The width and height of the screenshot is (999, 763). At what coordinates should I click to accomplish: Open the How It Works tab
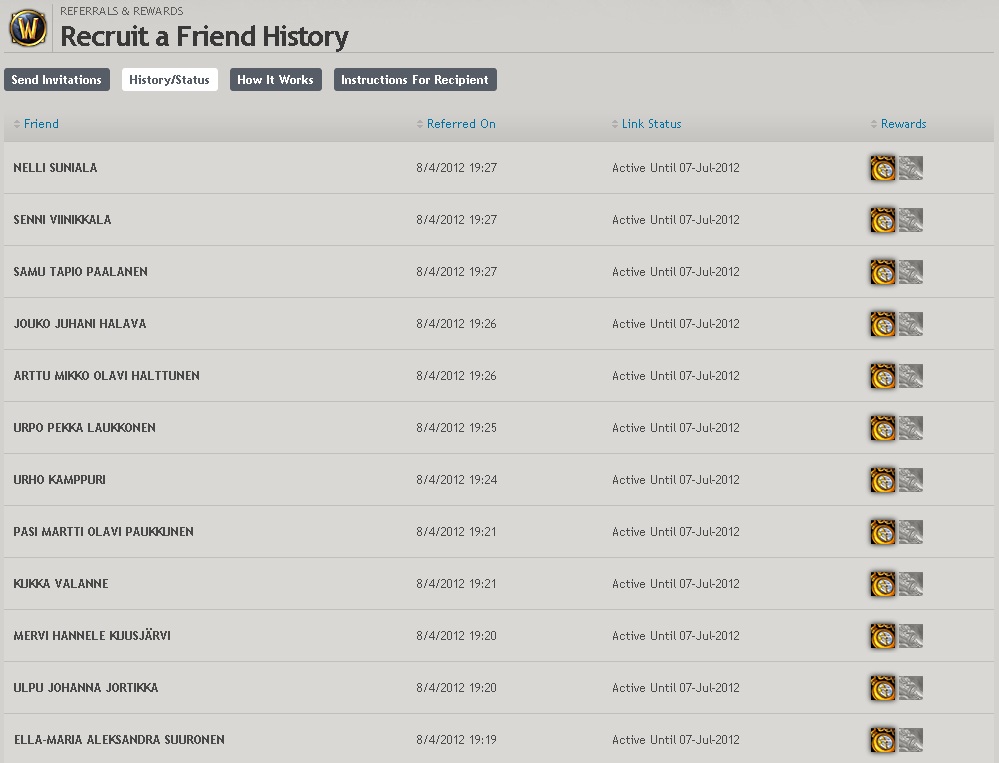coord(275,80)
